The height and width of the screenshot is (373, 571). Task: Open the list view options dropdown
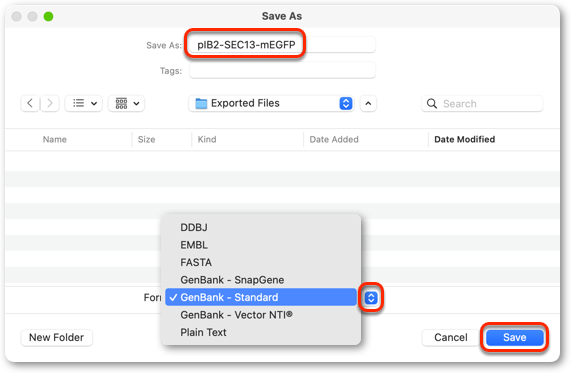click(84, 103)
